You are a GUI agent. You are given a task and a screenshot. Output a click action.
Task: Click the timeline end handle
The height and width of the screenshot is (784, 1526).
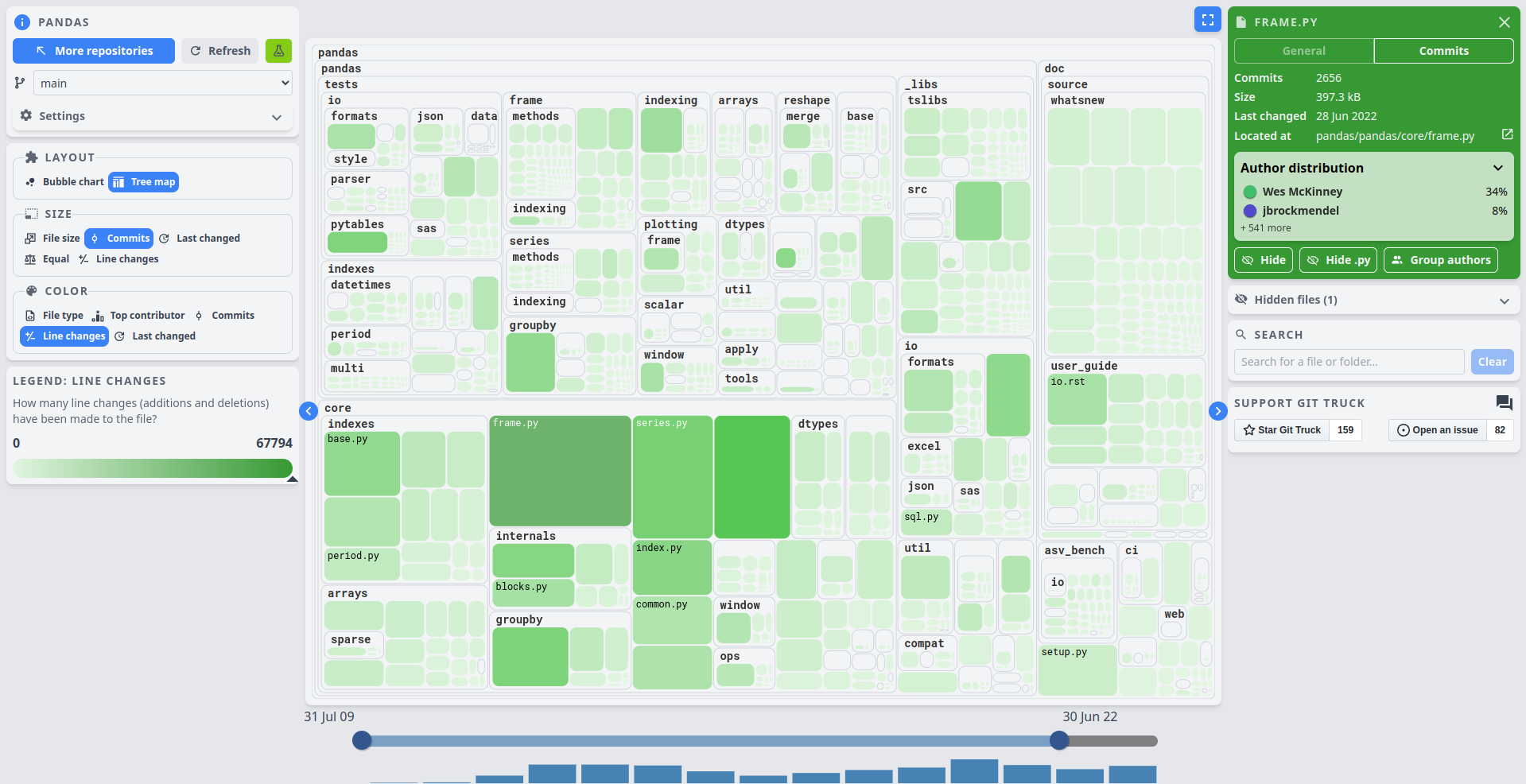[x=1059, y=740]
